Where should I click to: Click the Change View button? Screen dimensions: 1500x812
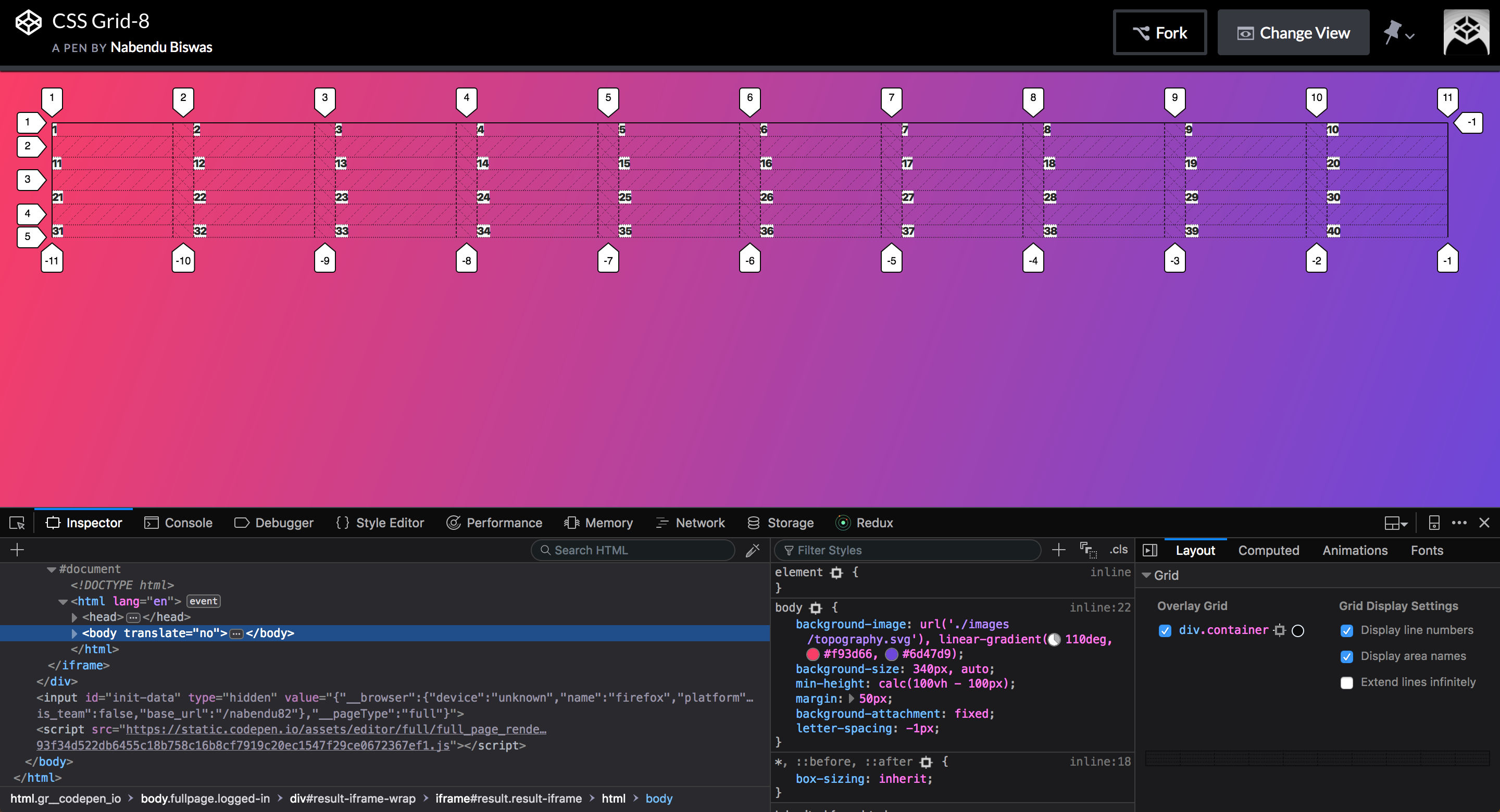tap(1293, 33)
